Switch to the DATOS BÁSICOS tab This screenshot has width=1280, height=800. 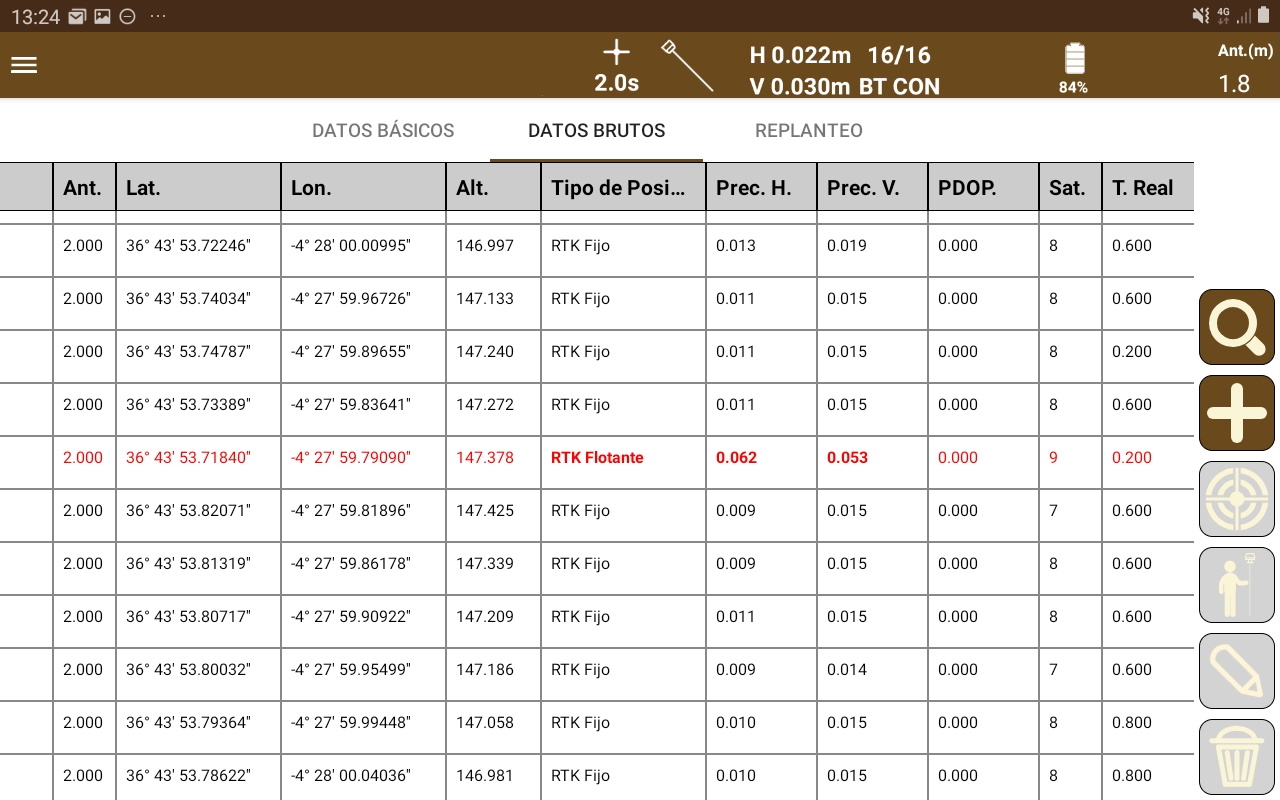(x=383, y=131)
